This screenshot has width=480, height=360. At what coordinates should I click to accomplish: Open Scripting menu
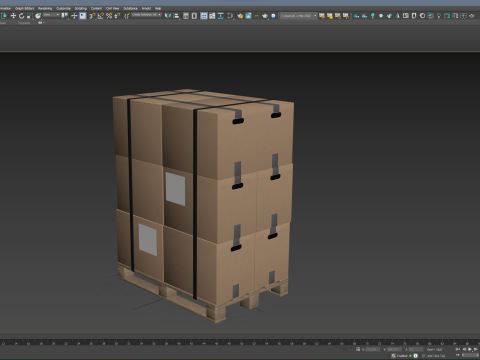[81, 8]
